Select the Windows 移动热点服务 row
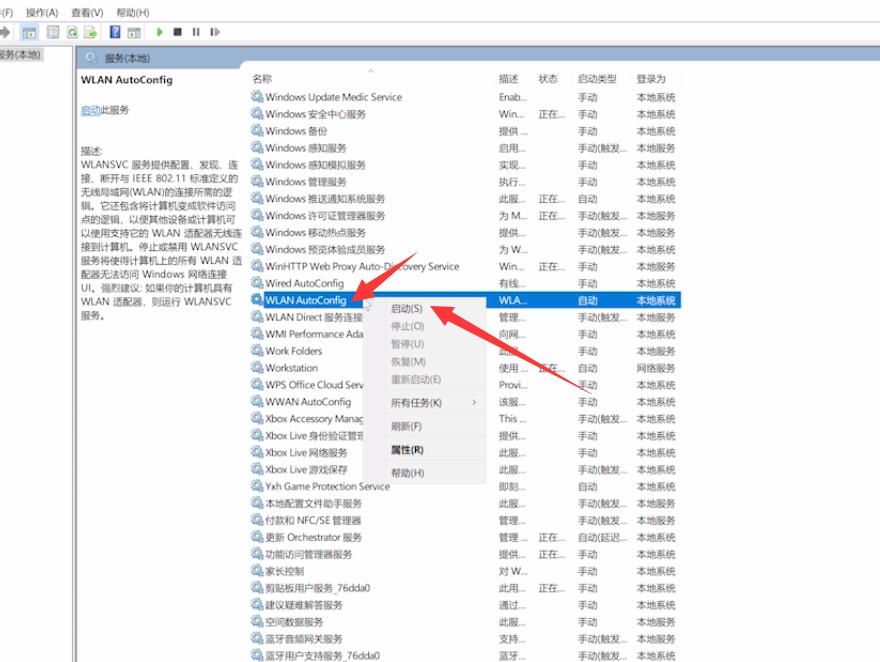 coord(465,232)
